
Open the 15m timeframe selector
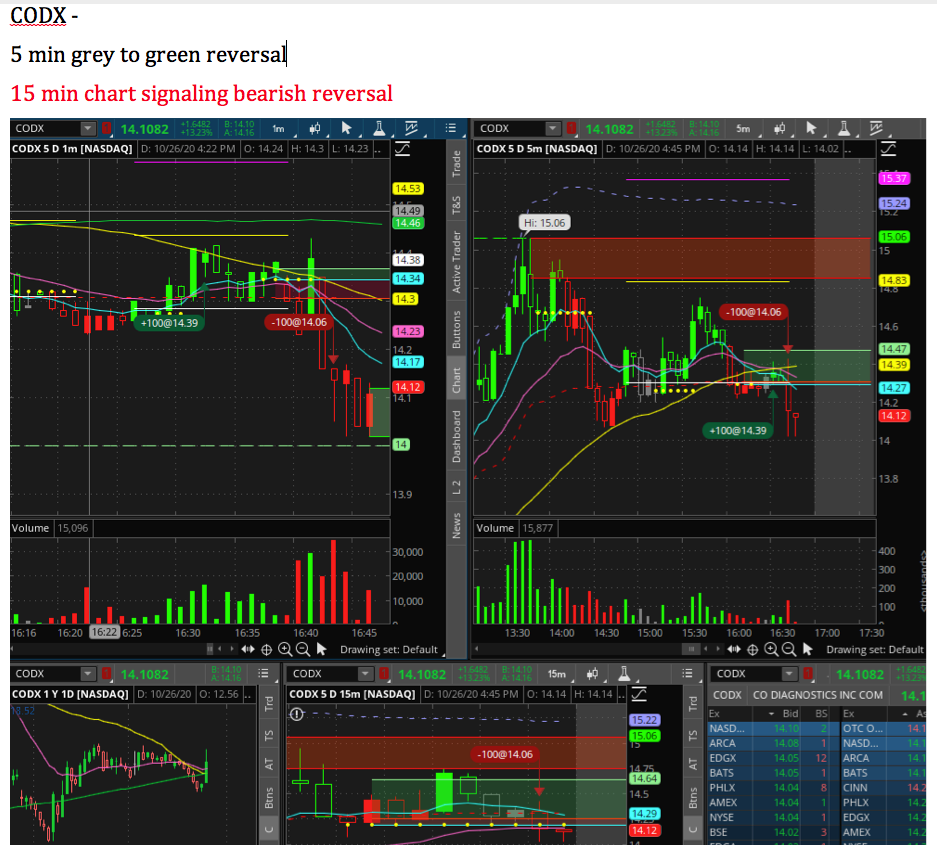557,673
